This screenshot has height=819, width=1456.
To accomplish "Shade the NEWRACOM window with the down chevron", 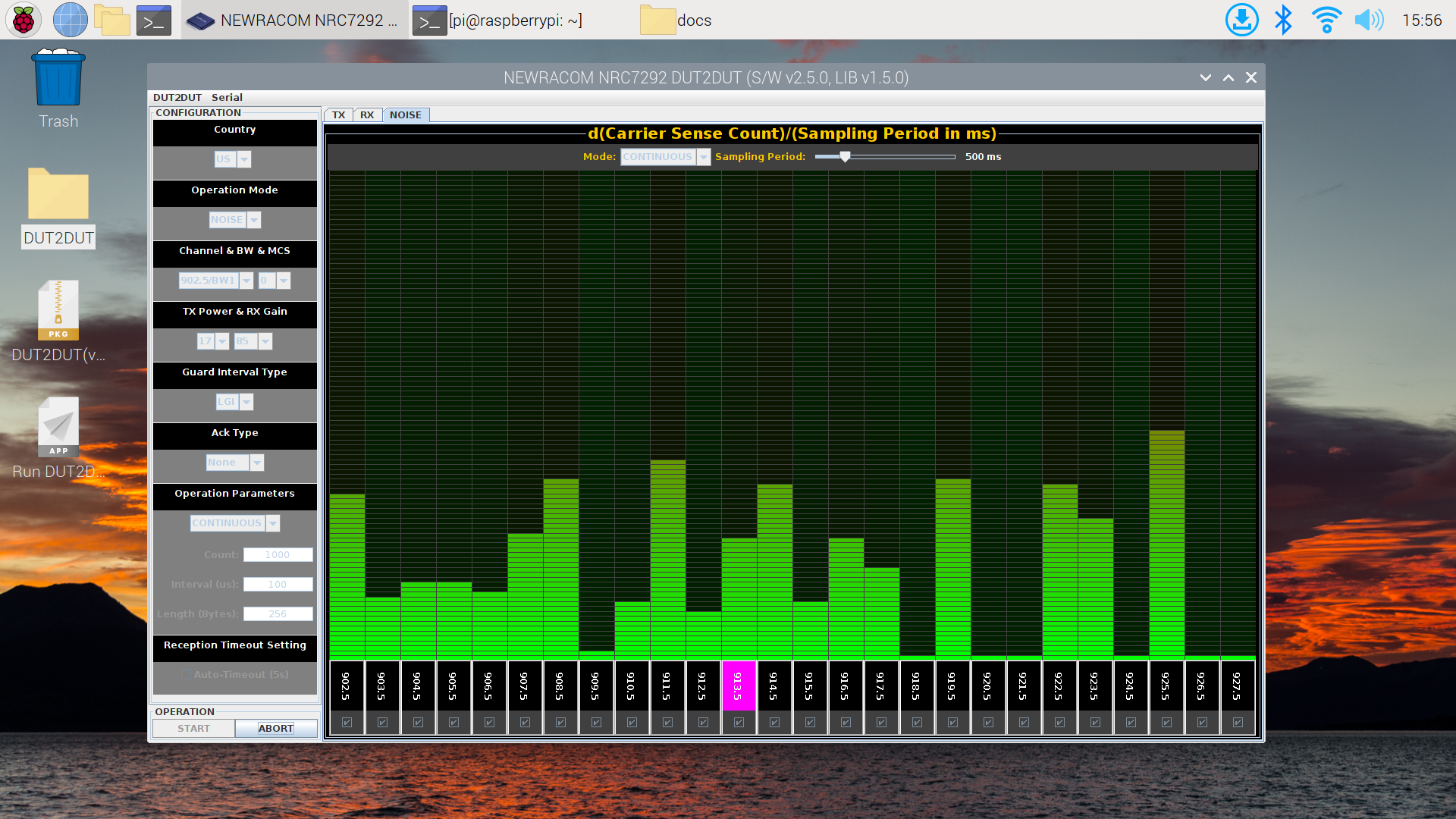I will 1205,77.
